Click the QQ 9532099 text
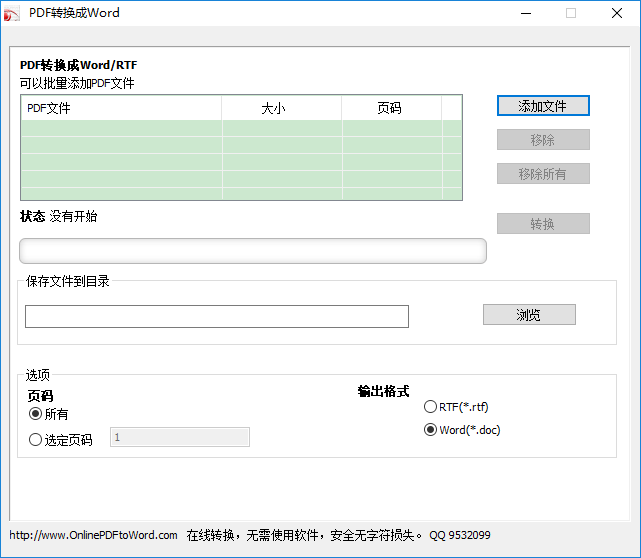Image resolution: width=641 pixels, height=558 pixels. (x=459, y=535)
